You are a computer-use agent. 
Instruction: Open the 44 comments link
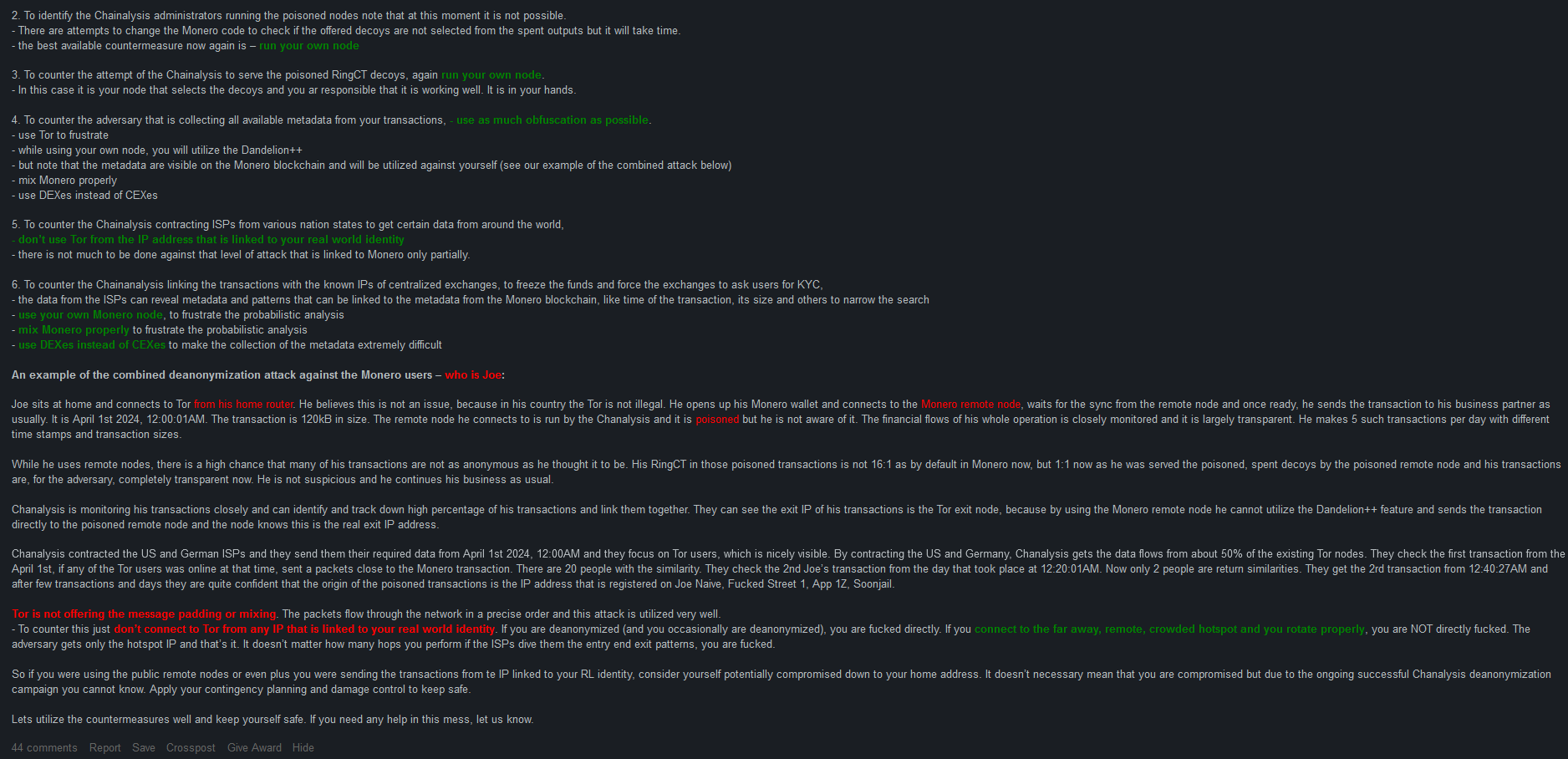pyautogui.click(x=44, y=747)
